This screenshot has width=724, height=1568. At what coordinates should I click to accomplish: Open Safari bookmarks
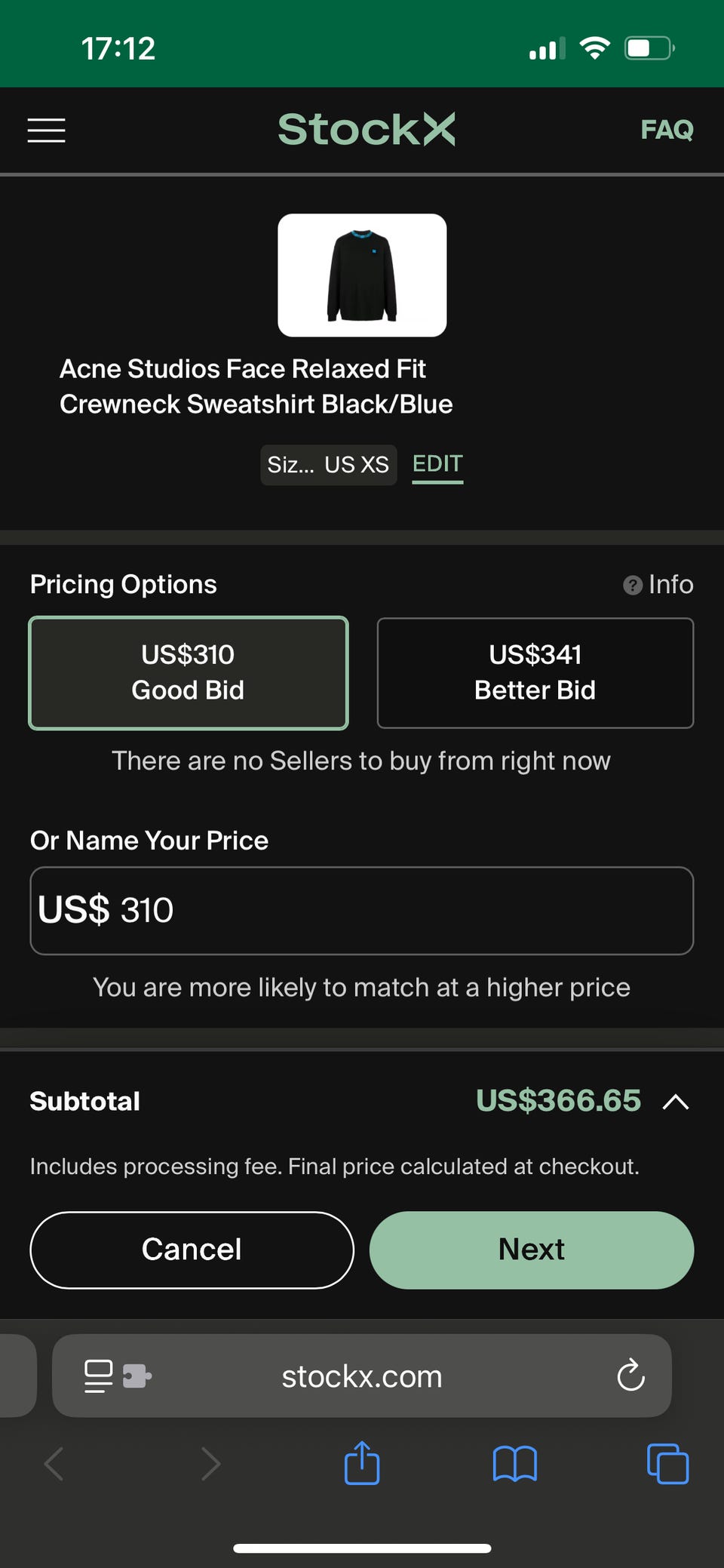point(515,1464)
